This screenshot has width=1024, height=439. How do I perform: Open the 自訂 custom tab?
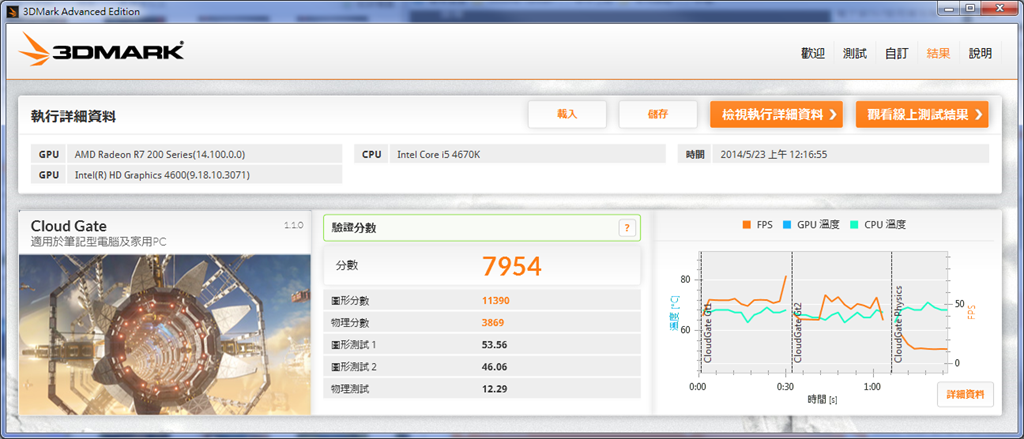(x=897, y=54)
